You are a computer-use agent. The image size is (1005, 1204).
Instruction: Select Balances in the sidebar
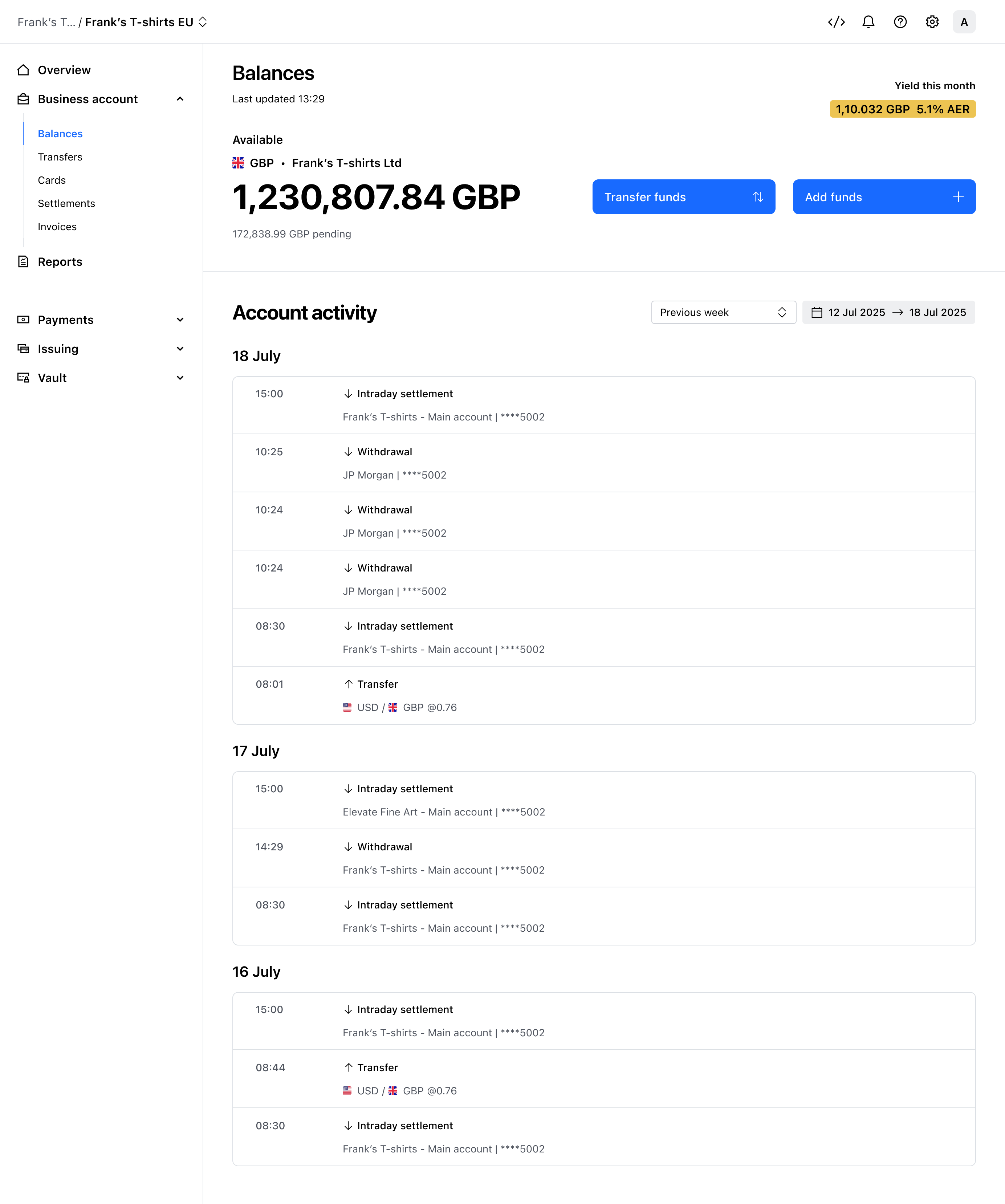coord(60,134)
